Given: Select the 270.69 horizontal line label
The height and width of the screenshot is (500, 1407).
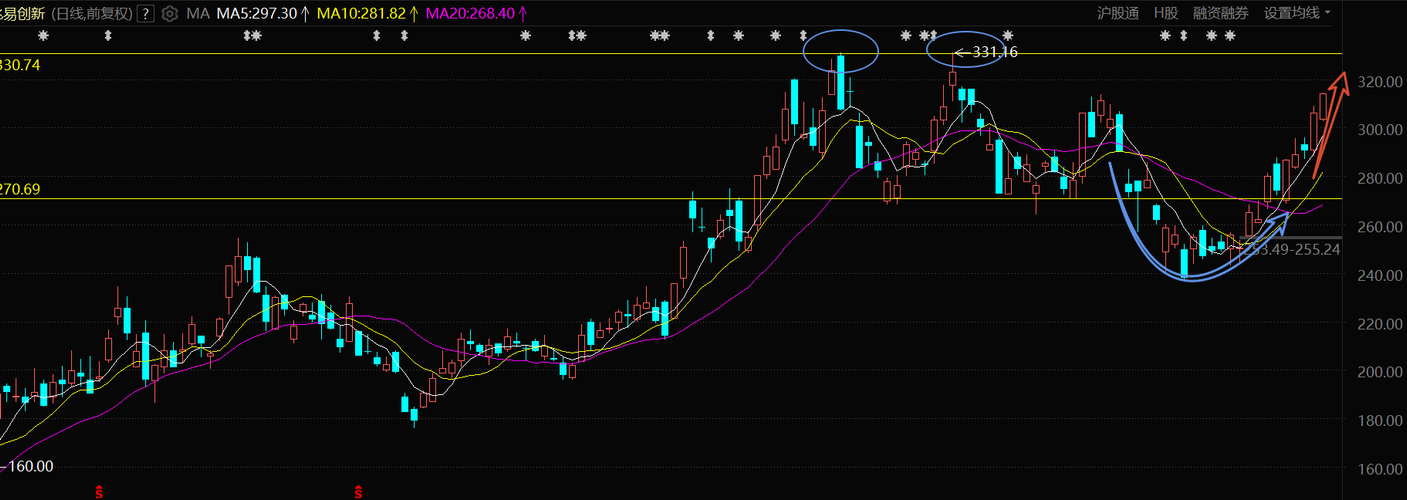Looking at the screenshot, I should (x=20, y=189).
